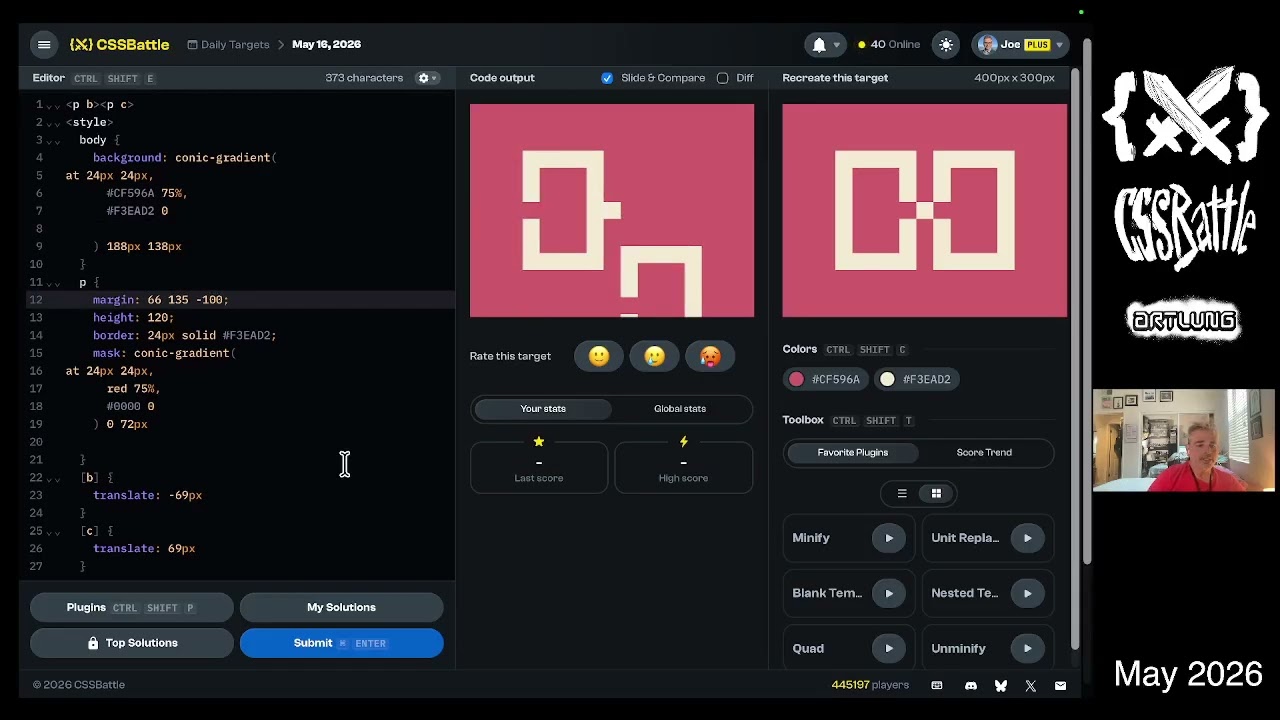This screenshot has width=1280, height=720.
Task: Open the X (Twitter) link in footer
Action: 1031,685
